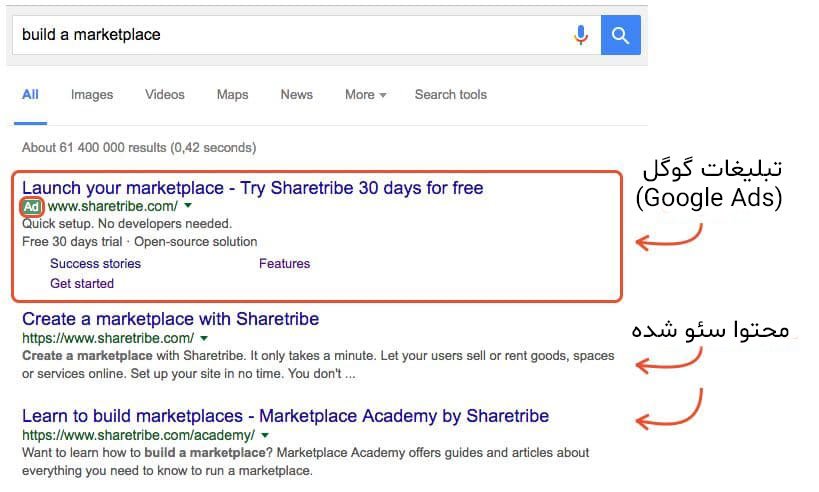Open the Features sitelink
Image resolution: width=819 pixels, height=492 pixels.
coord(284,264)
